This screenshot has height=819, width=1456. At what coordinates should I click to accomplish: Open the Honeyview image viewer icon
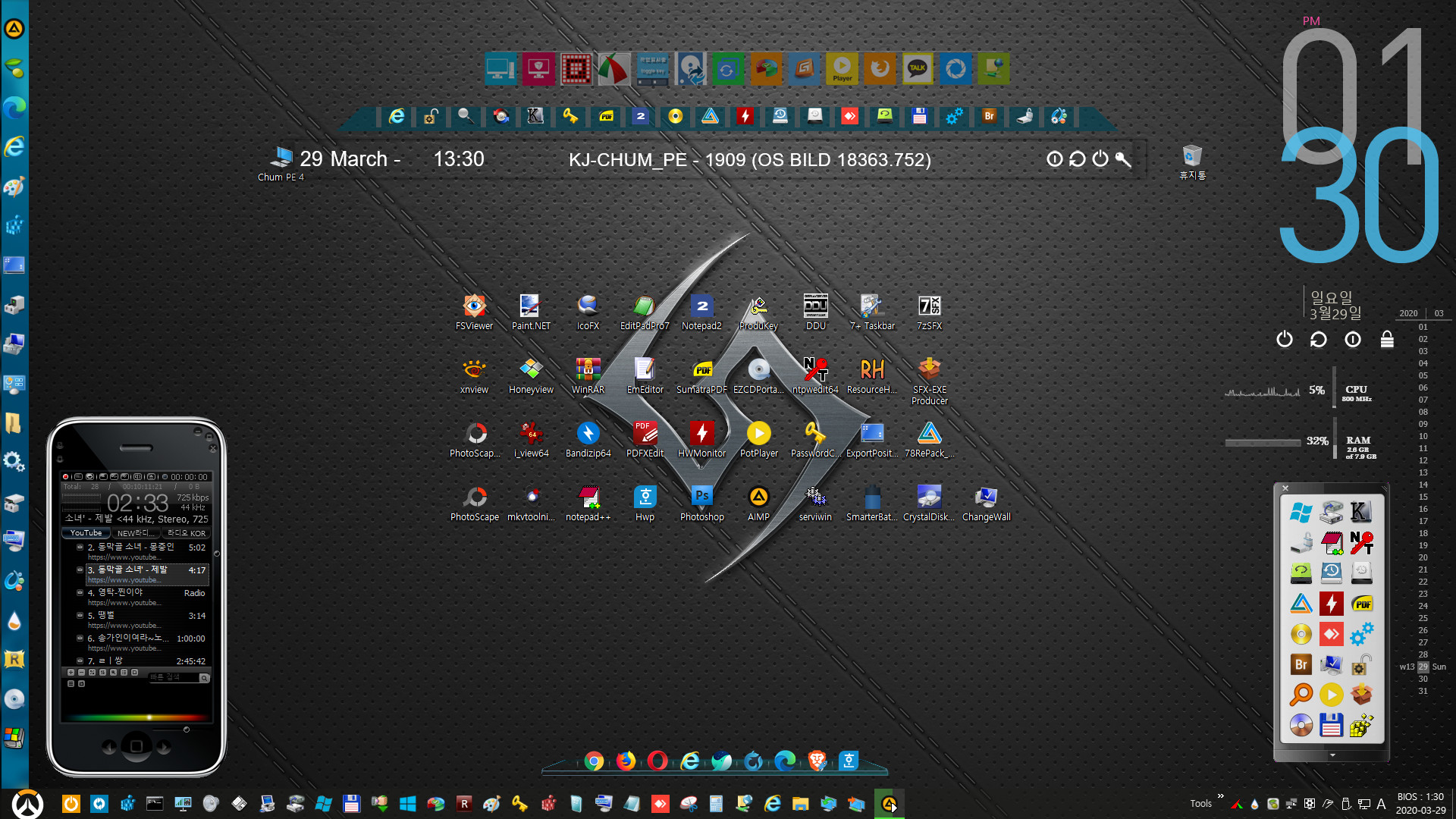tap(531, 376)
